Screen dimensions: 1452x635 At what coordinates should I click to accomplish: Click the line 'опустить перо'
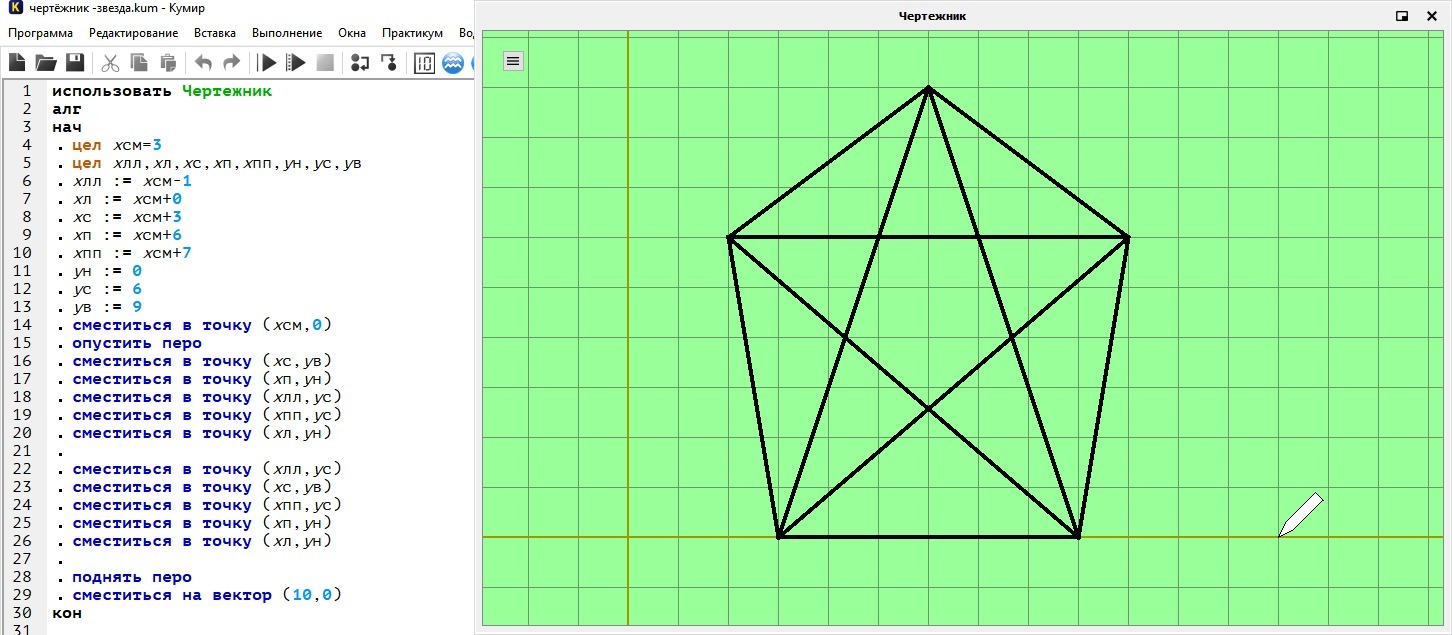pos(137,343)
